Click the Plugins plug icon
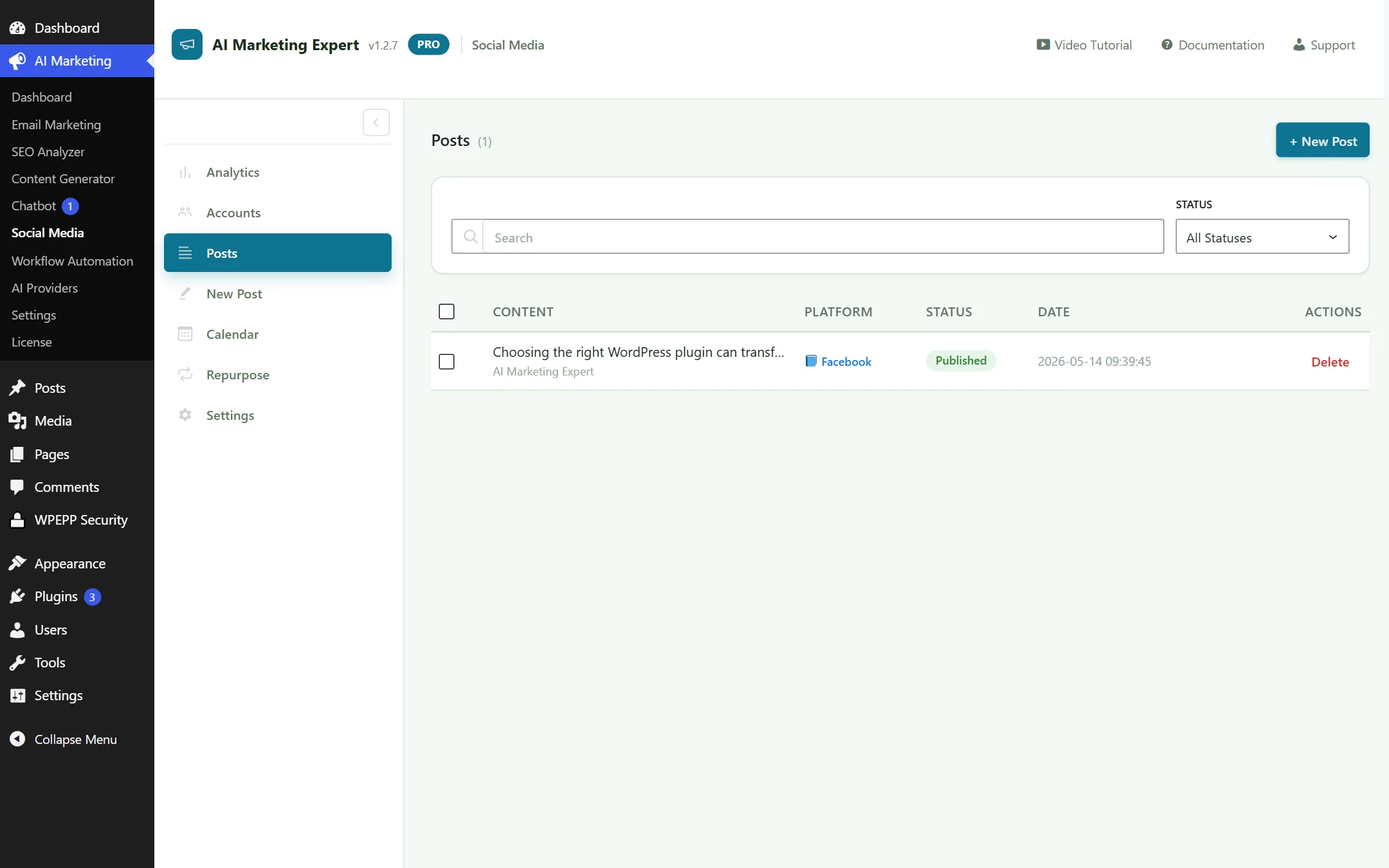The height and width of the screenshot is (868, 1389). coord(17,596)
